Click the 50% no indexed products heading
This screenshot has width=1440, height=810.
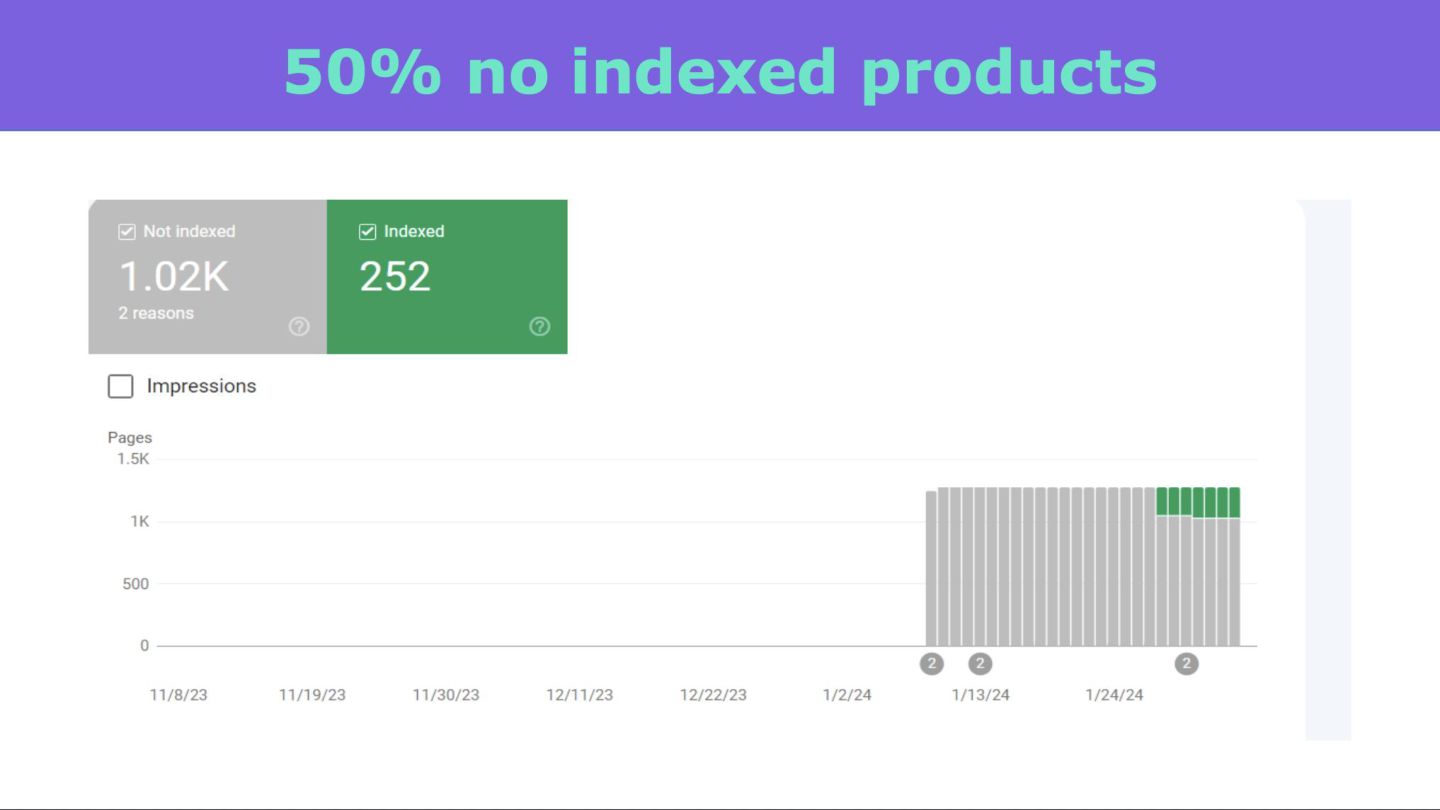(720, 71)
